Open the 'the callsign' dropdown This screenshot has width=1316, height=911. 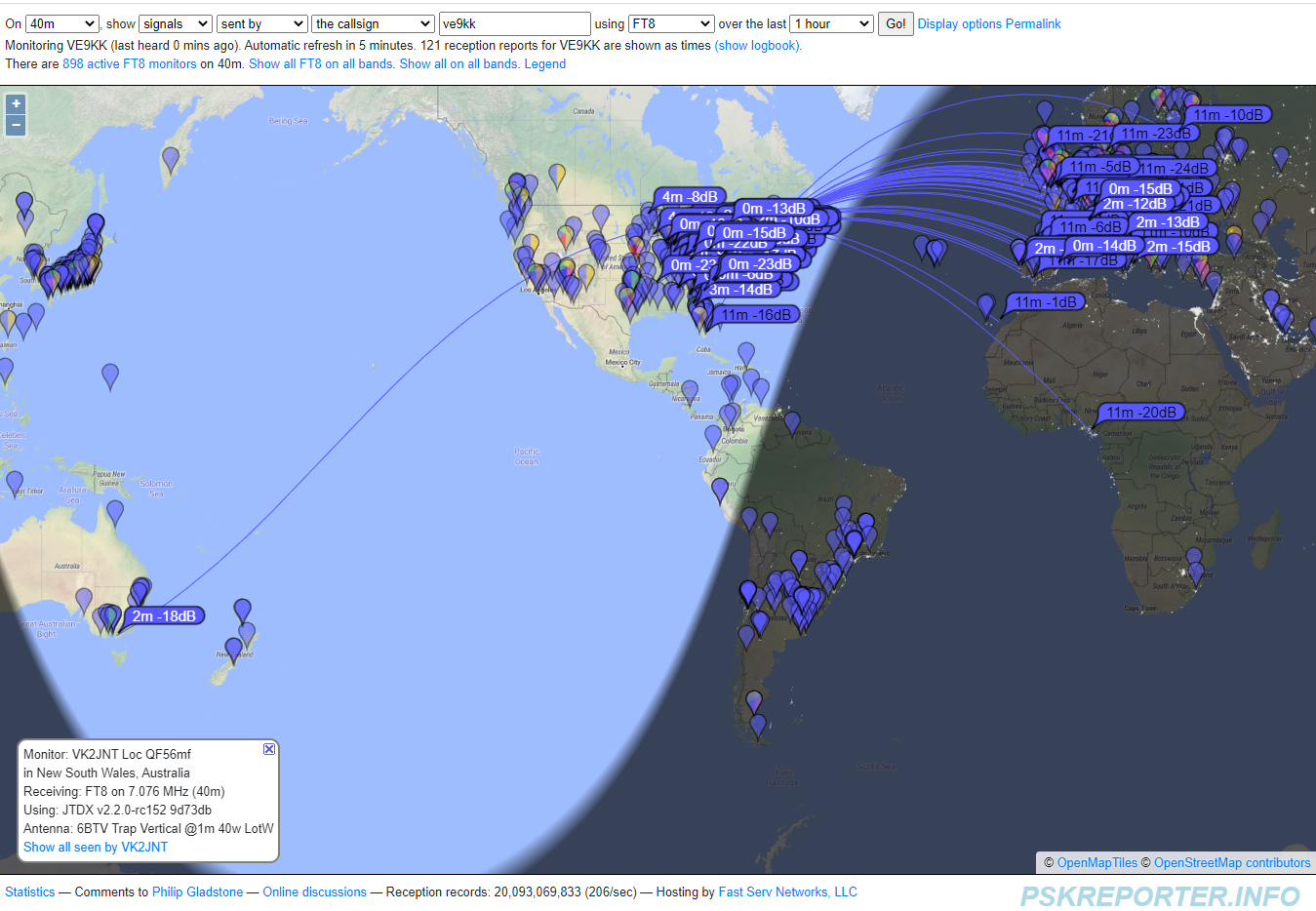[x=374, y=23]
